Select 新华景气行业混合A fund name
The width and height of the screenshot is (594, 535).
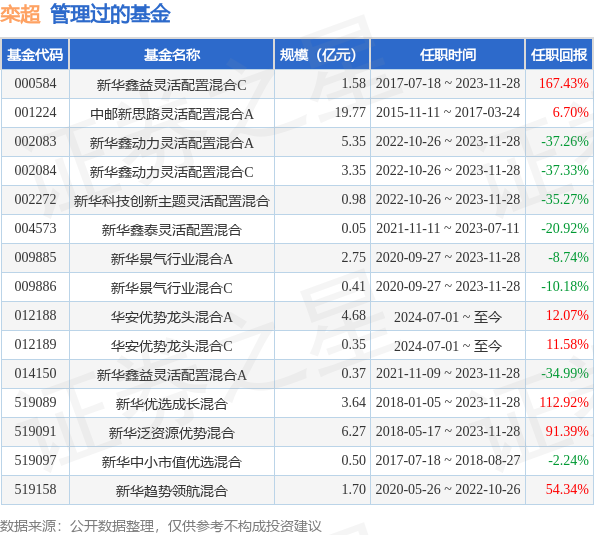172,258
